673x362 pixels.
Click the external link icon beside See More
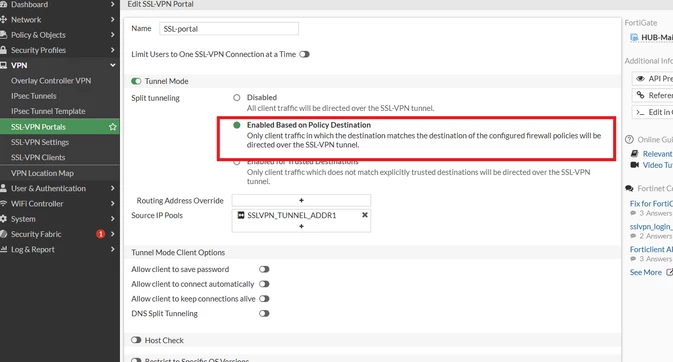[669, 272]
